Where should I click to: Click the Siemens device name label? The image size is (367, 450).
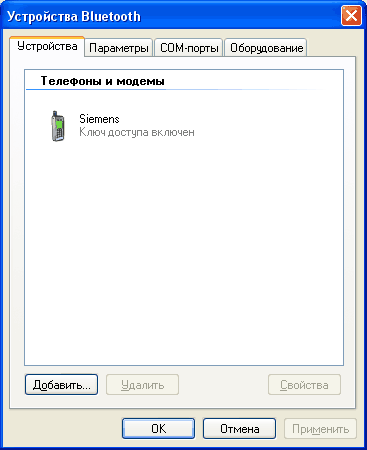[99, 119]
